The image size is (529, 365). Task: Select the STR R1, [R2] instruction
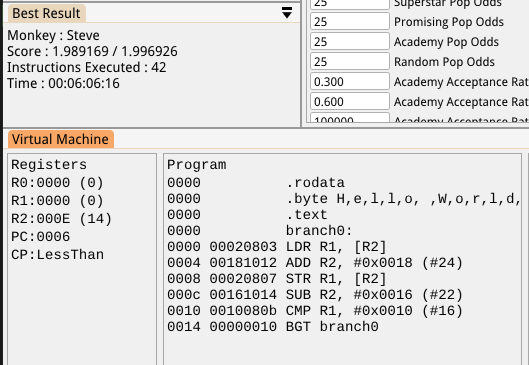tap(277, 279)
